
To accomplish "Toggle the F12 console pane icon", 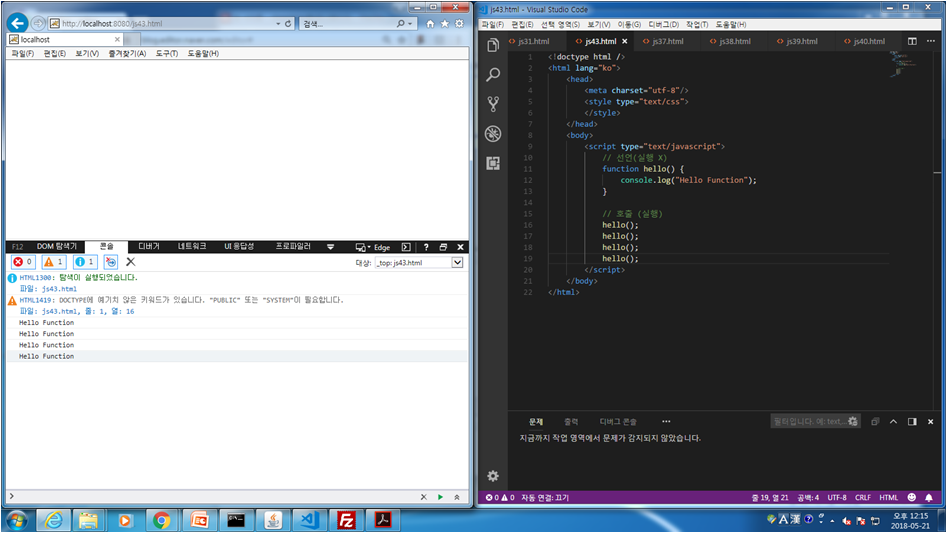I will (406, 247).
